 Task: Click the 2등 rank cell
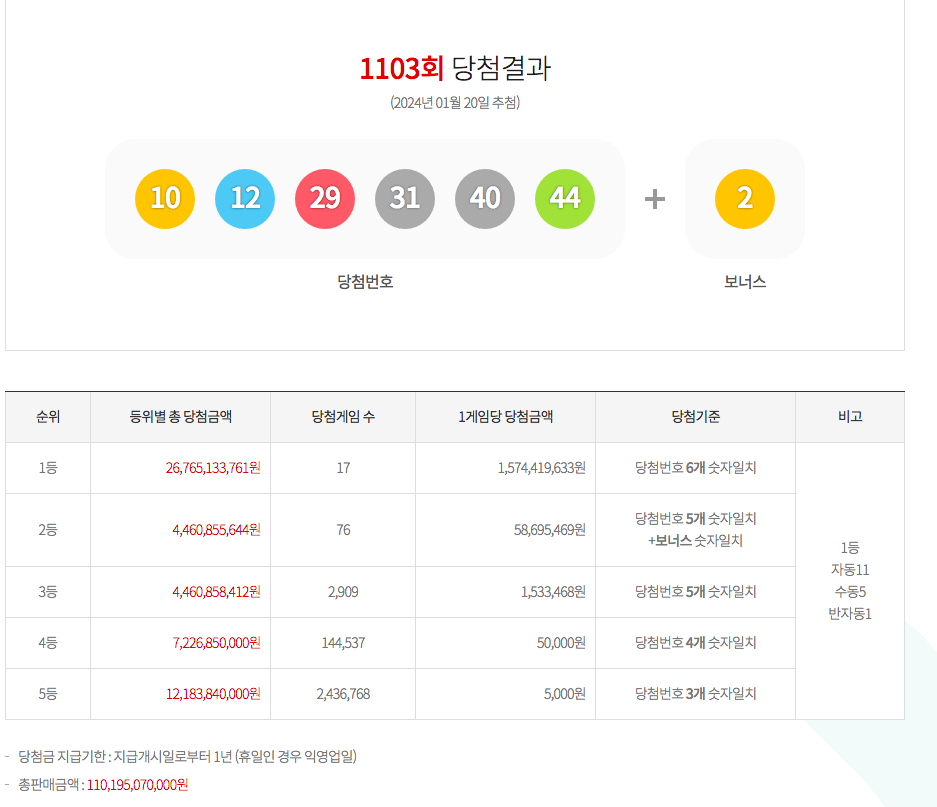[48, 530]
